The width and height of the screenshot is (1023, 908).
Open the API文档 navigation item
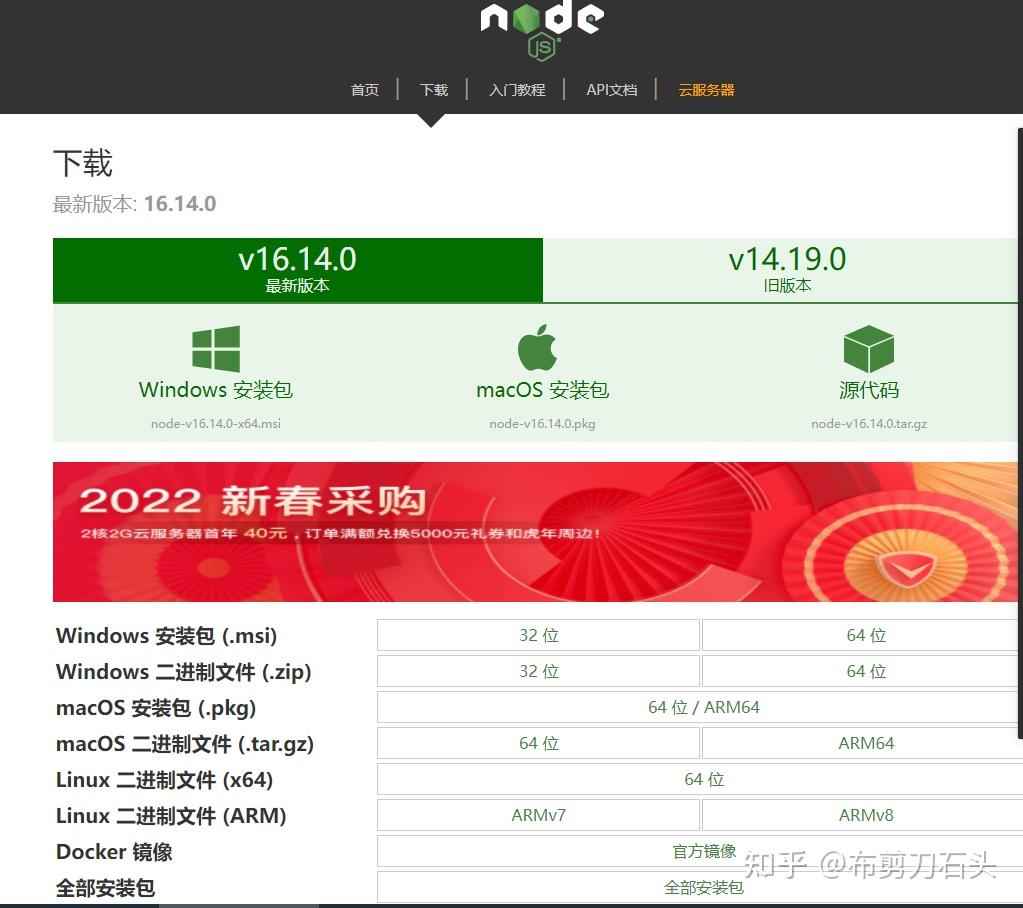tap(611, 89)
